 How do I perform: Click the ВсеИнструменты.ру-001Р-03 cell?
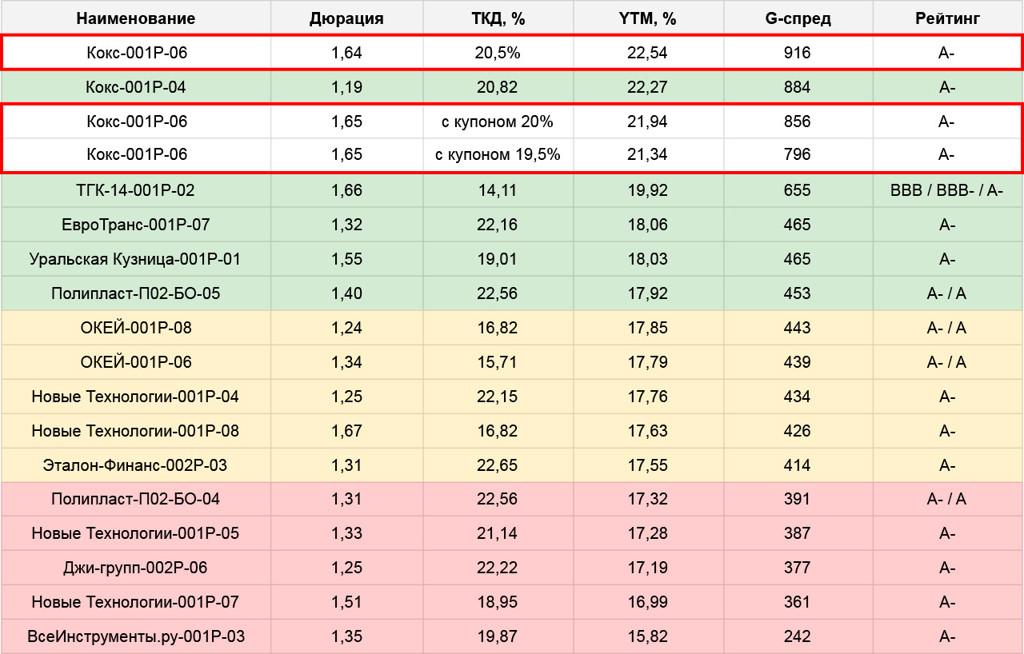point(136,636)
